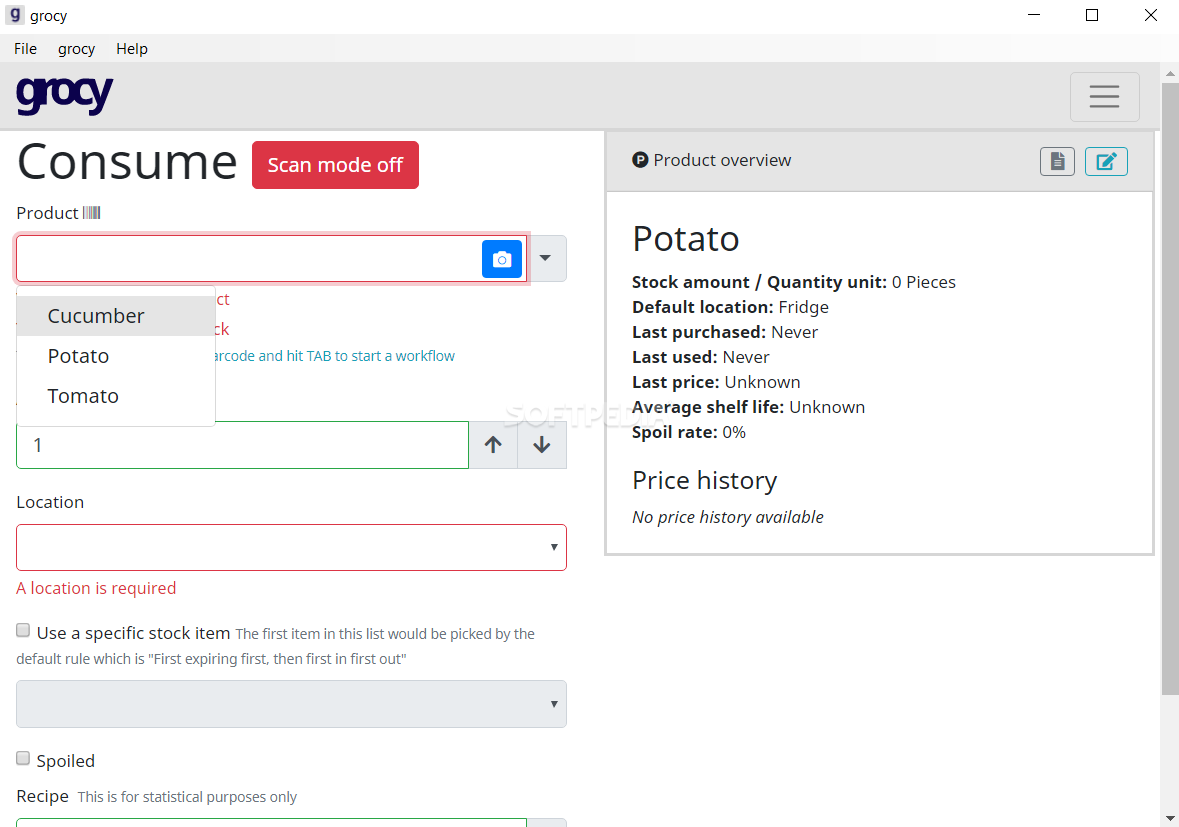The width and height of the screenshot is (1179, 827).
Task: Click the camera barcode scan button
Action: (x=502, y=259)
